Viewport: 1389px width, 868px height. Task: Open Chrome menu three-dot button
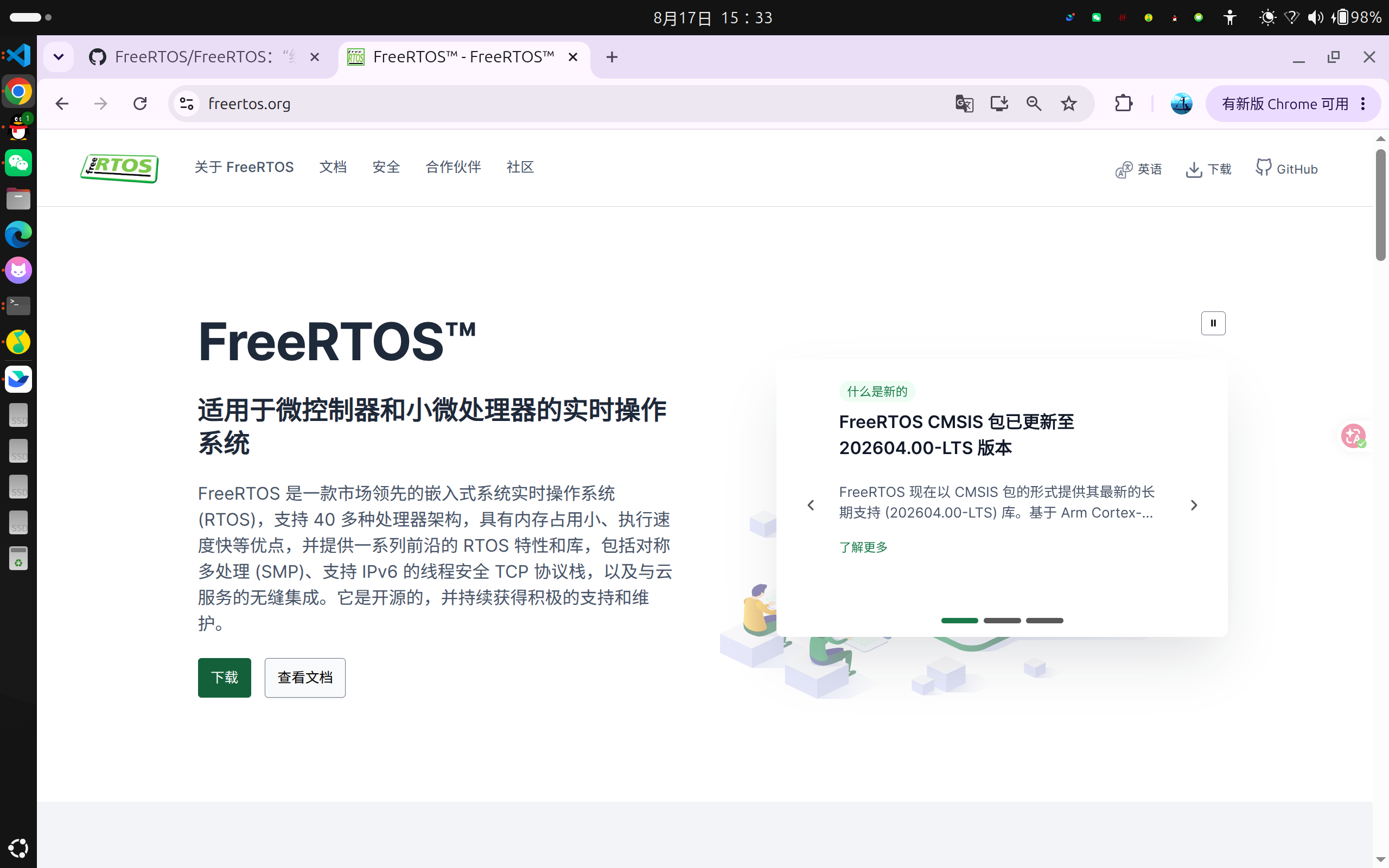pyautogui.click(x=1363, y=104)
